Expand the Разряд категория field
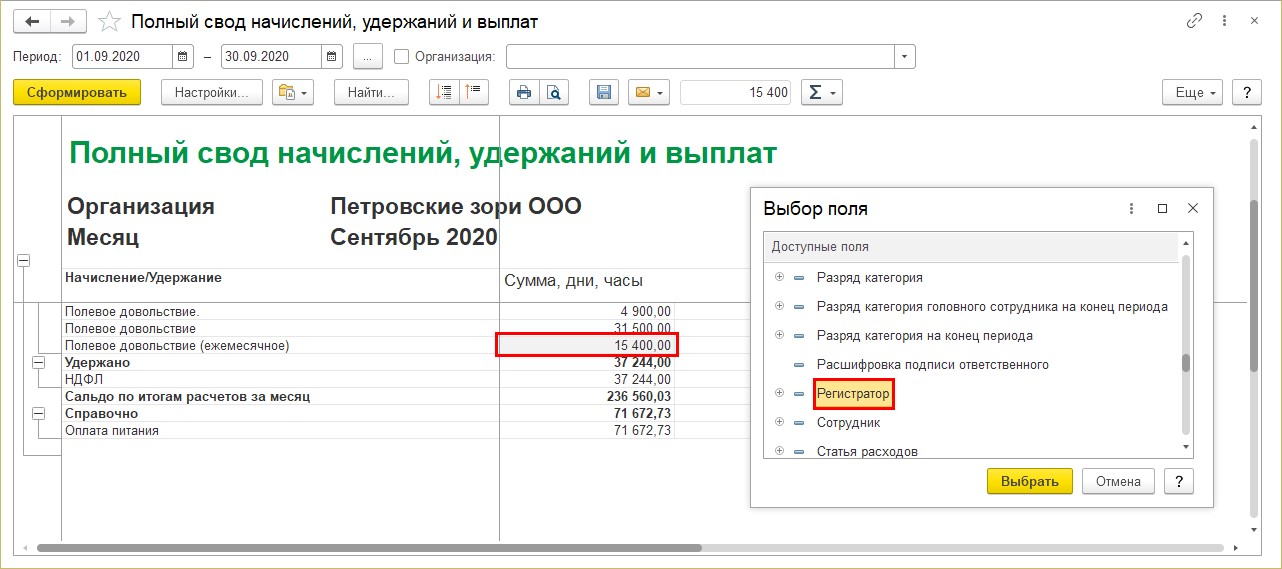 click(x=779, y=277)
